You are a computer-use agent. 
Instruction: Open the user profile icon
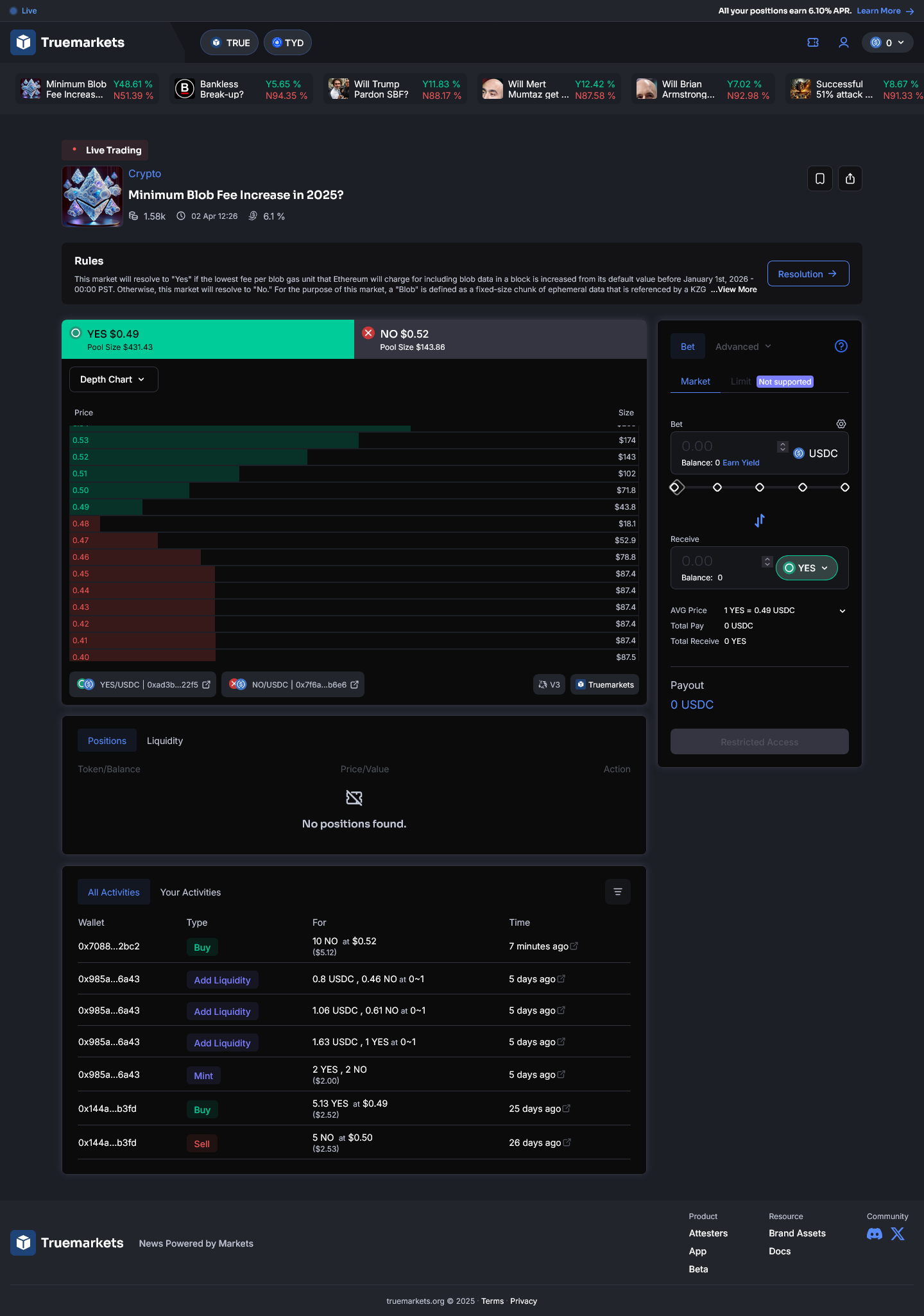[844, 42]
